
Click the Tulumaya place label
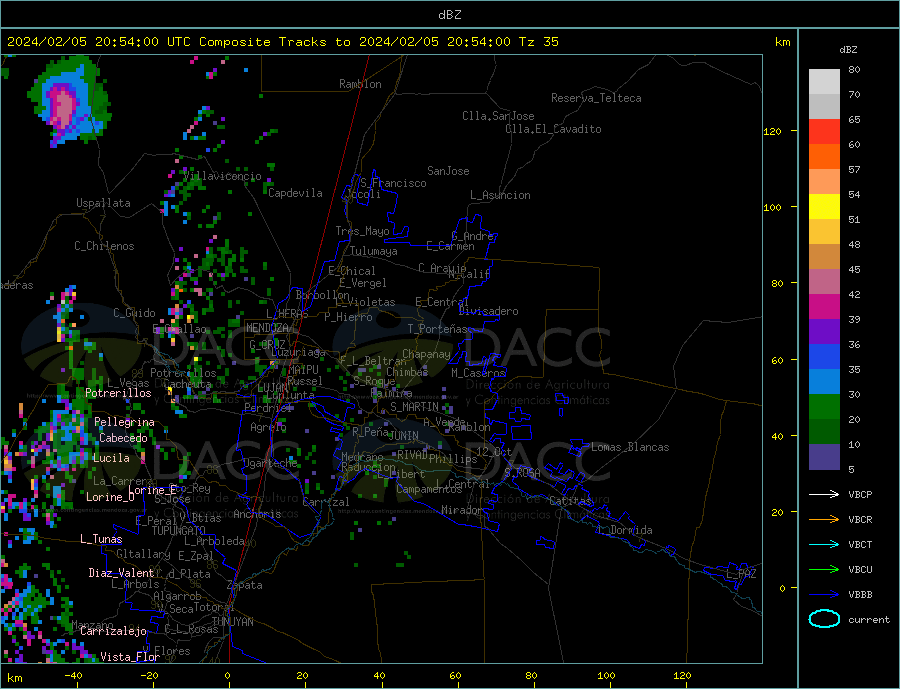[x=374, y=251]
